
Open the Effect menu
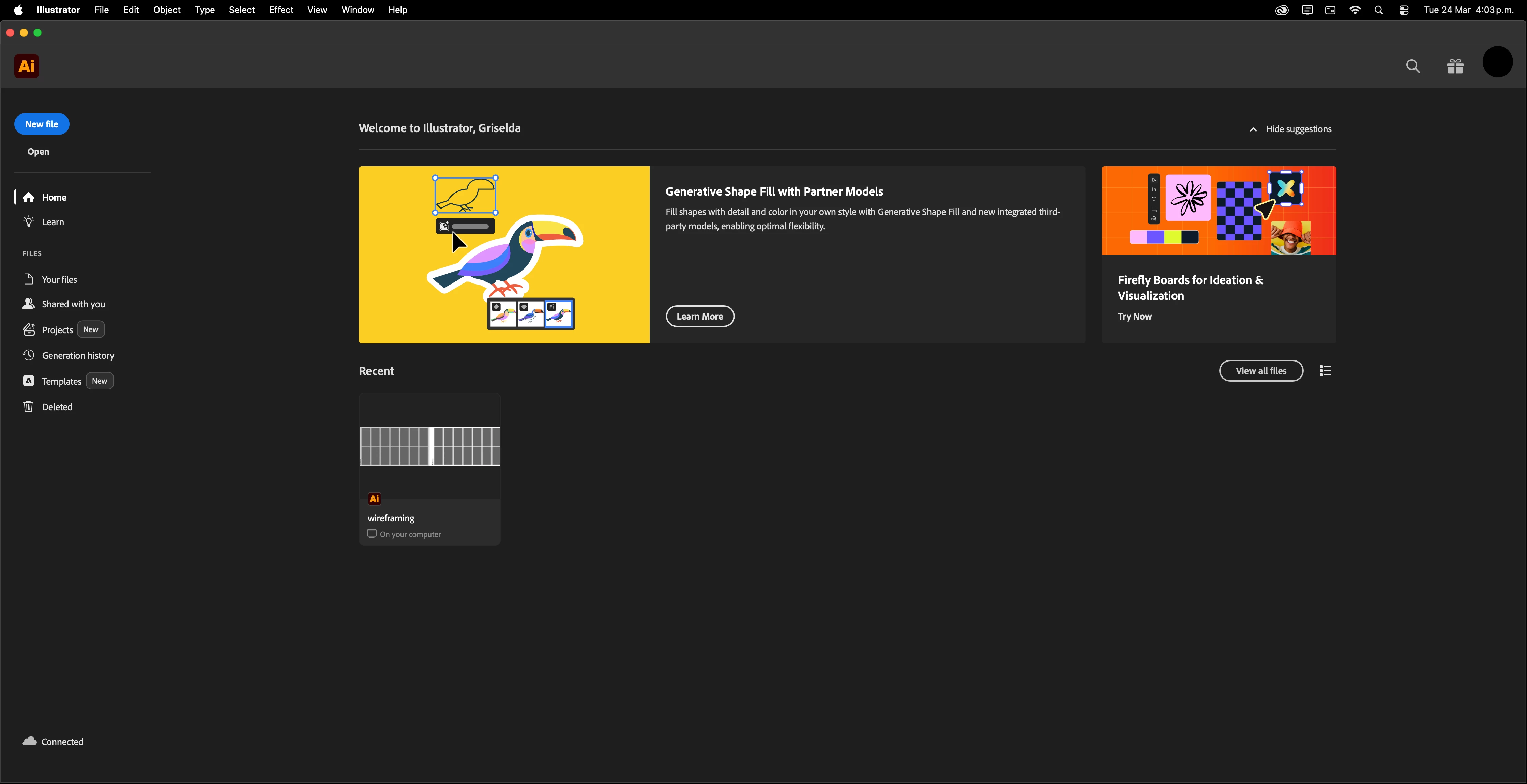(281, 10)
